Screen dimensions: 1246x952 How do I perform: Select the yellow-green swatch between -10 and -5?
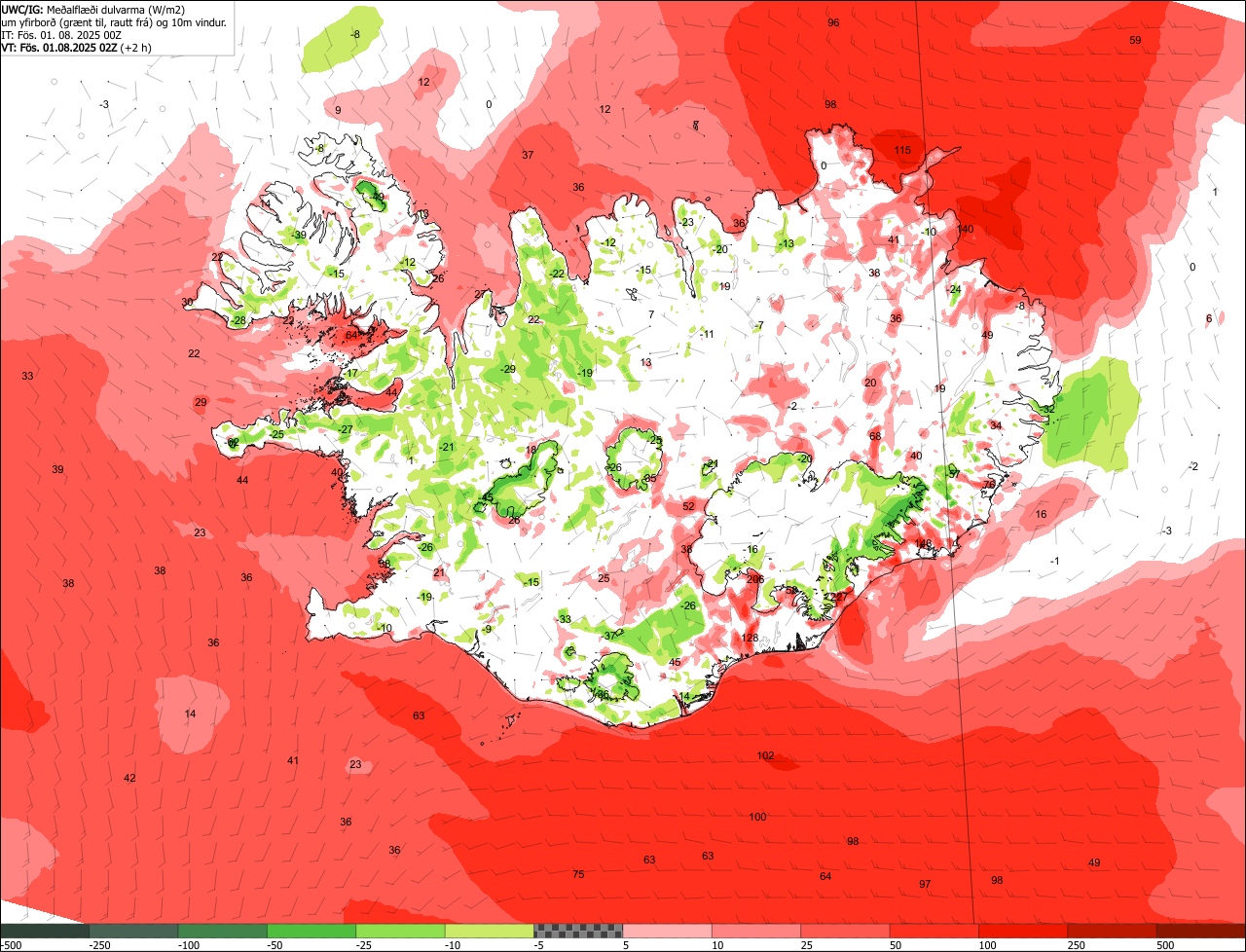point(490,931)
